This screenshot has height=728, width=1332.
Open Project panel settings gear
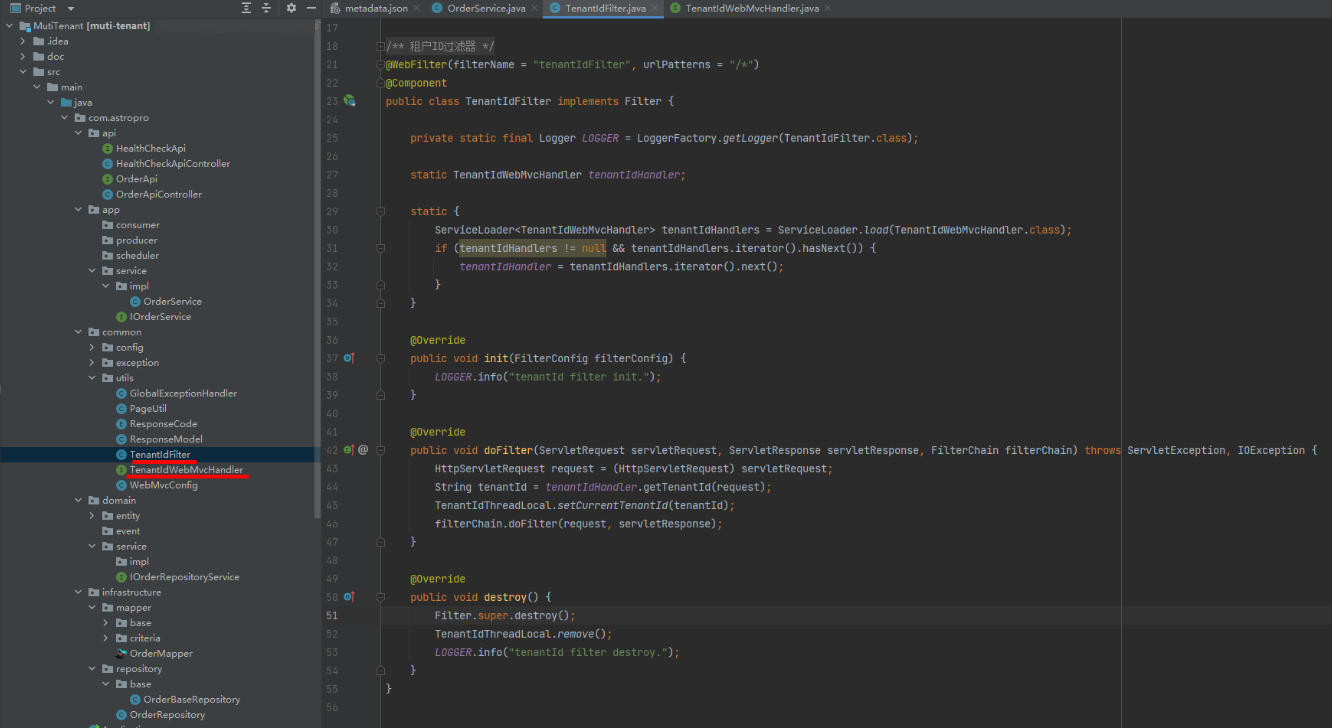[291, 8]
